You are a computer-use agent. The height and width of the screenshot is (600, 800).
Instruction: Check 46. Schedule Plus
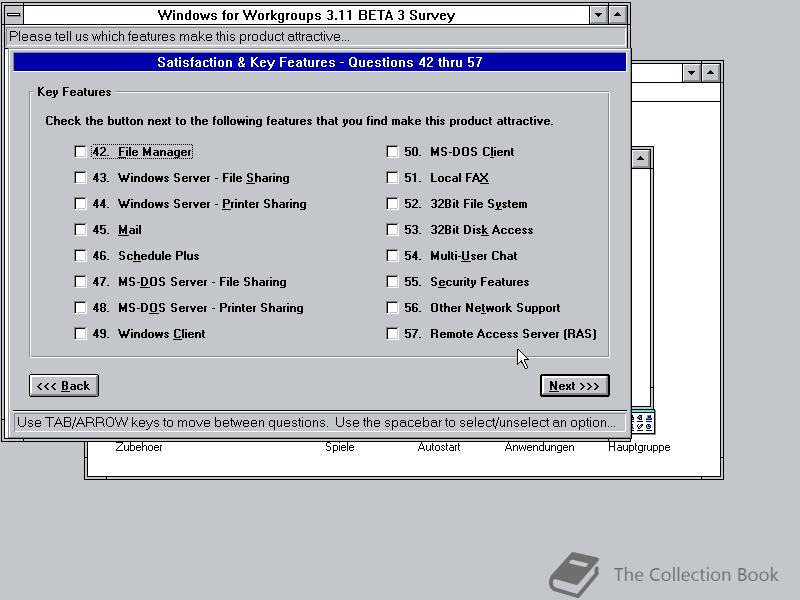(80, 256)
